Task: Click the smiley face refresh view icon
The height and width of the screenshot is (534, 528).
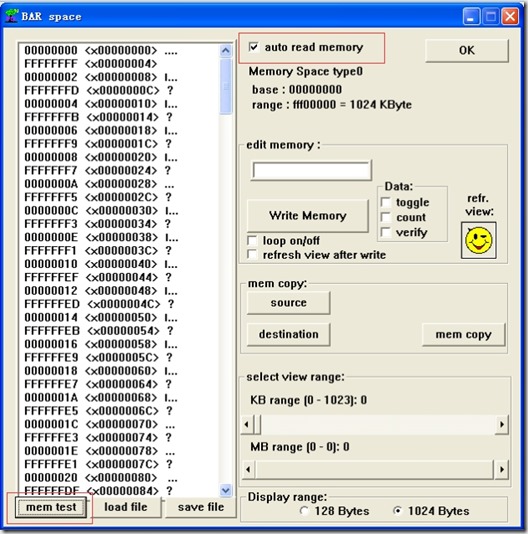Action: click(x=479, y=240)
